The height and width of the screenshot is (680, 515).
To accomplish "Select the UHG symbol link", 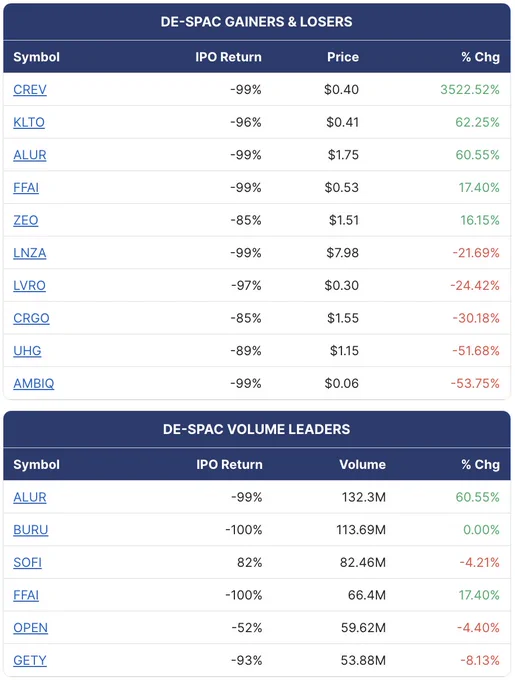I will 27,350.
